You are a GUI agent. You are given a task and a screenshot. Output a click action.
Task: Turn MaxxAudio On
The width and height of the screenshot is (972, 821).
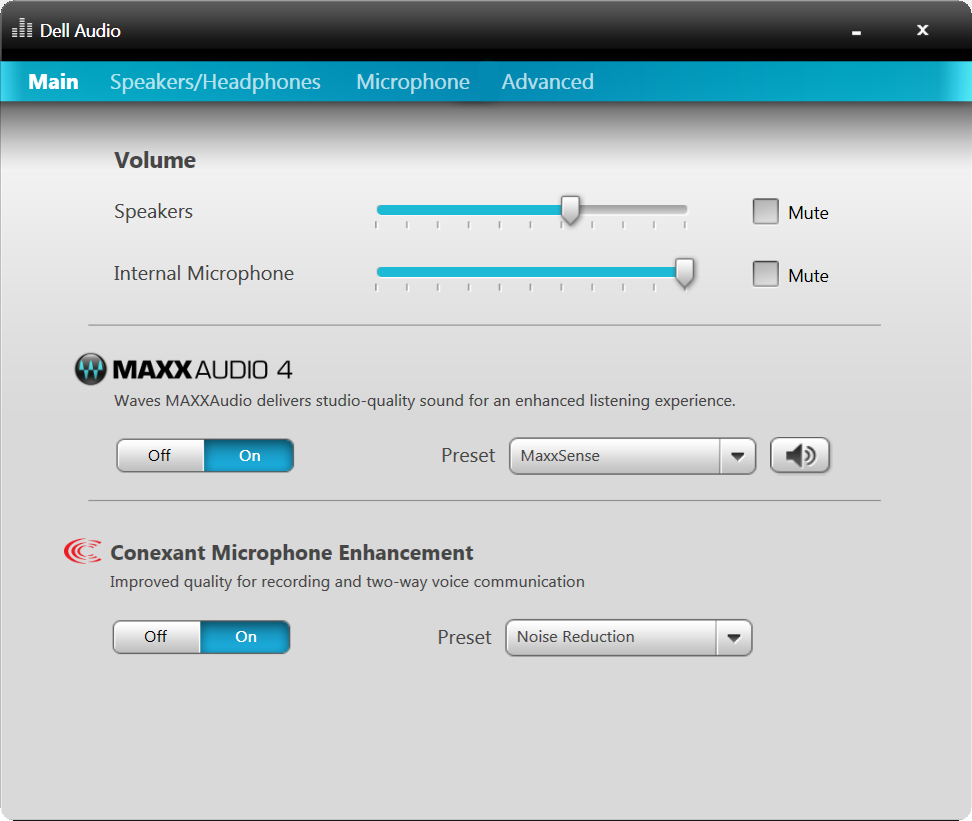tap(249, 456)
